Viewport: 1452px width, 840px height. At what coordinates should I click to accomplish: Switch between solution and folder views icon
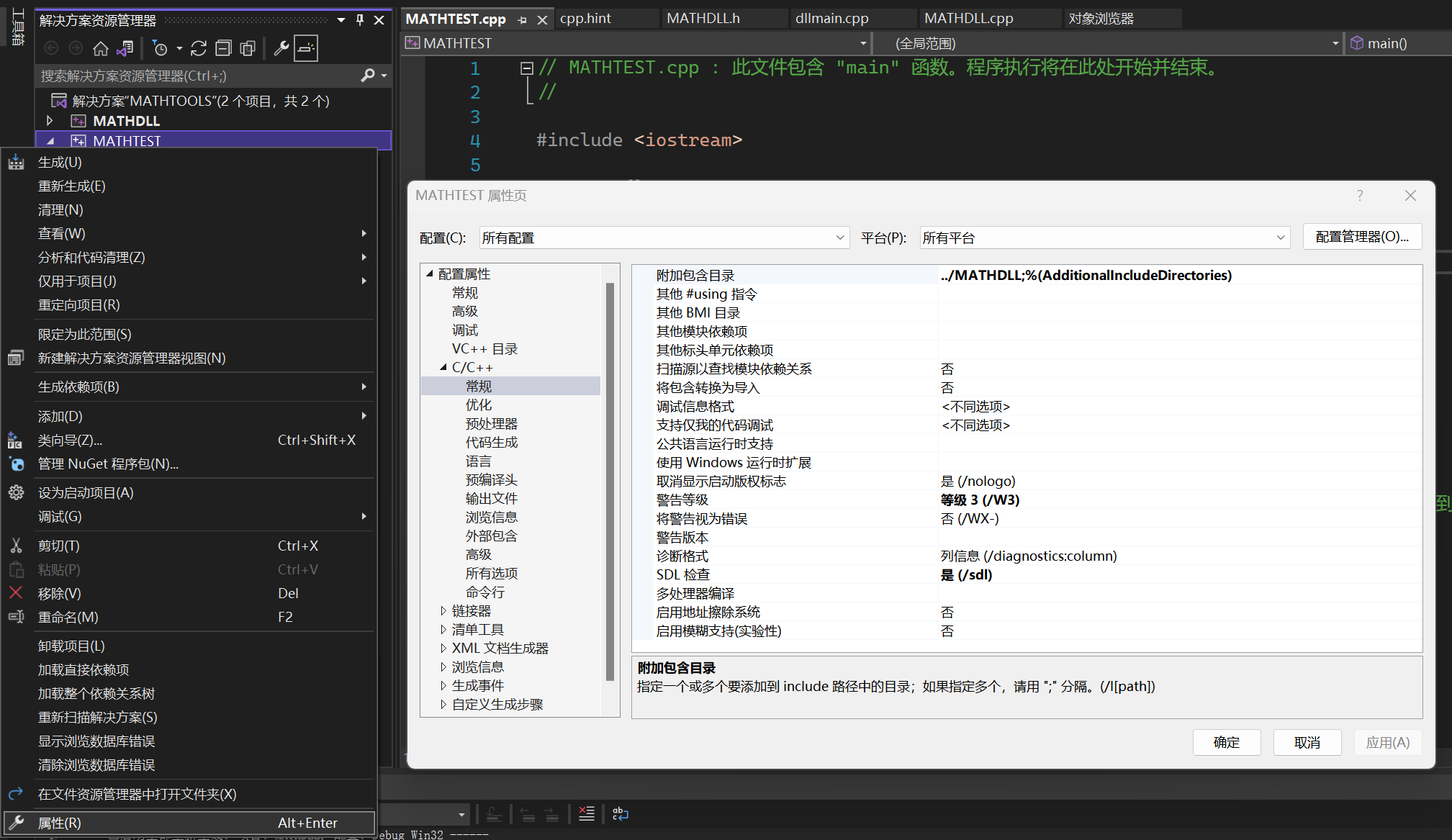click(125, 48)
